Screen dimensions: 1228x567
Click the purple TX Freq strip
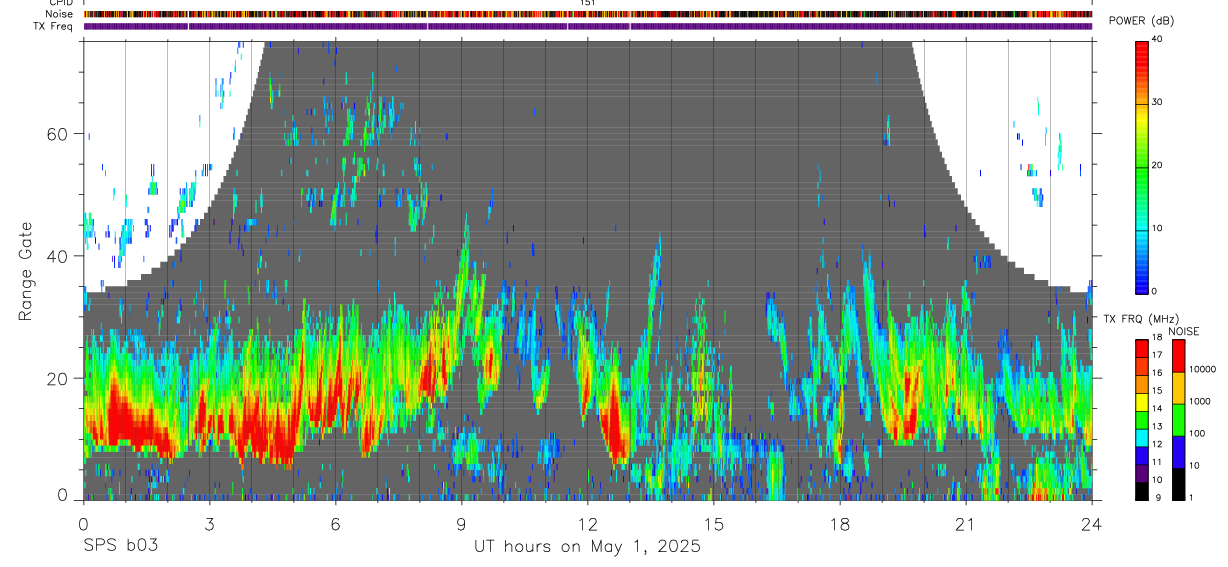(x=588, y=26)
